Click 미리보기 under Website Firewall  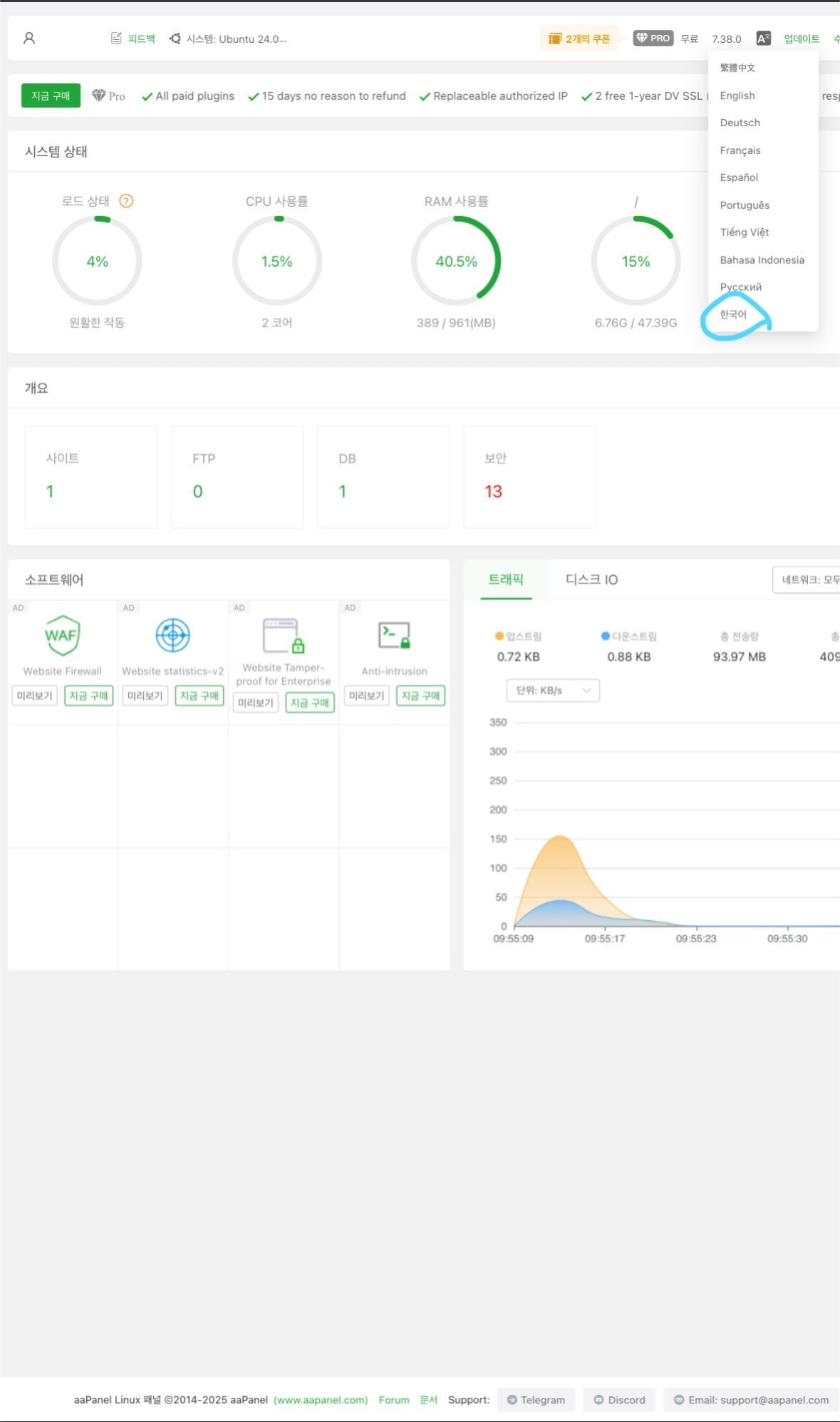point(35,696)
